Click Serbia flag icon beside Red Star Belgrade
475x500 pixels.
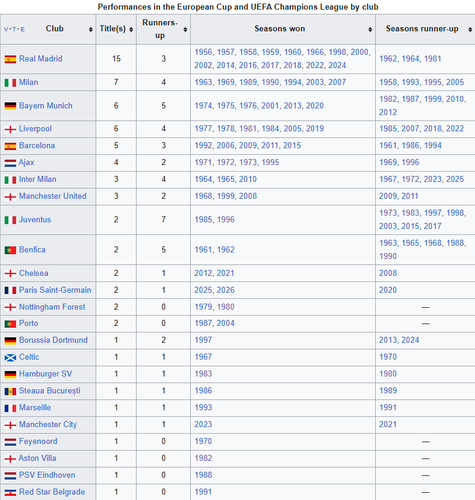(x=10, y=492)
